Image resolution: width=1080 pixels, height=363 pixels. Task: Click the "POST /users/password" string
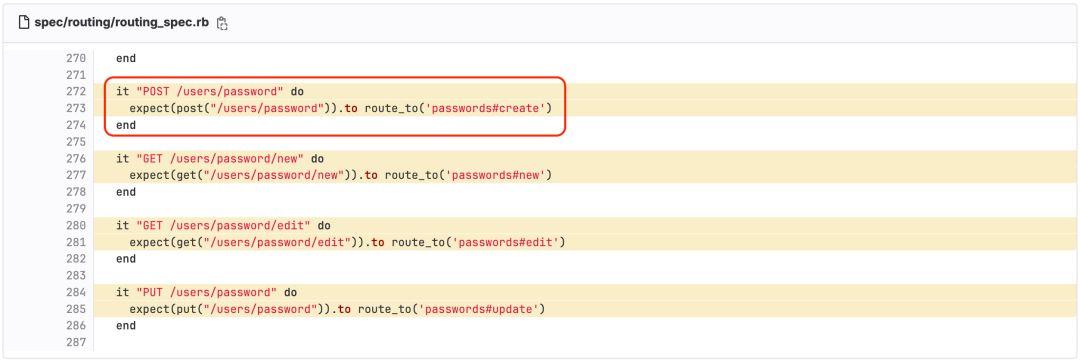click(210, 92)
